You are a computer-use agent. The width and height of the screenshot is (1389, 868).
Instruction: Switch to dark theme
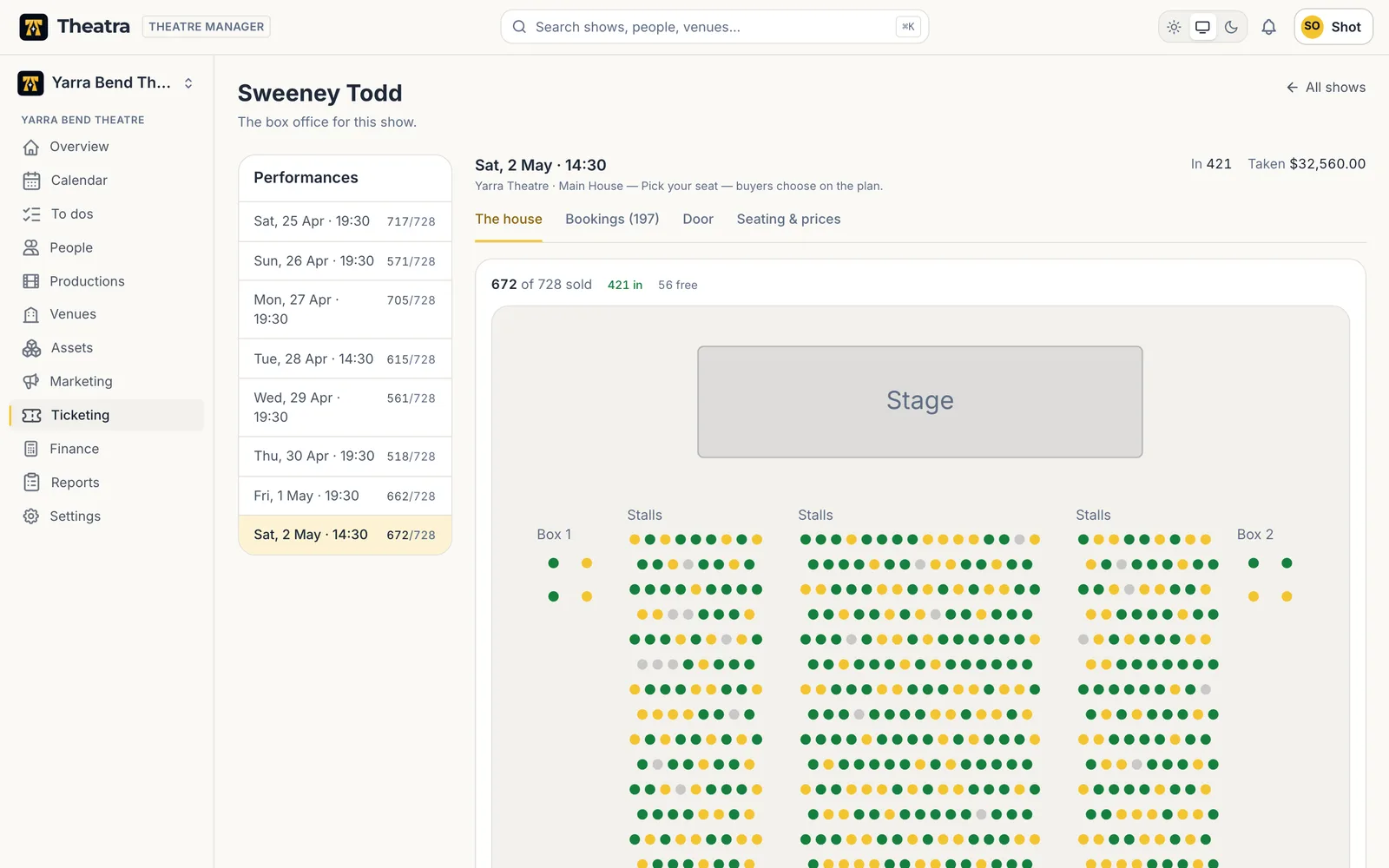pyautogui.click(x=1231, y=27)
